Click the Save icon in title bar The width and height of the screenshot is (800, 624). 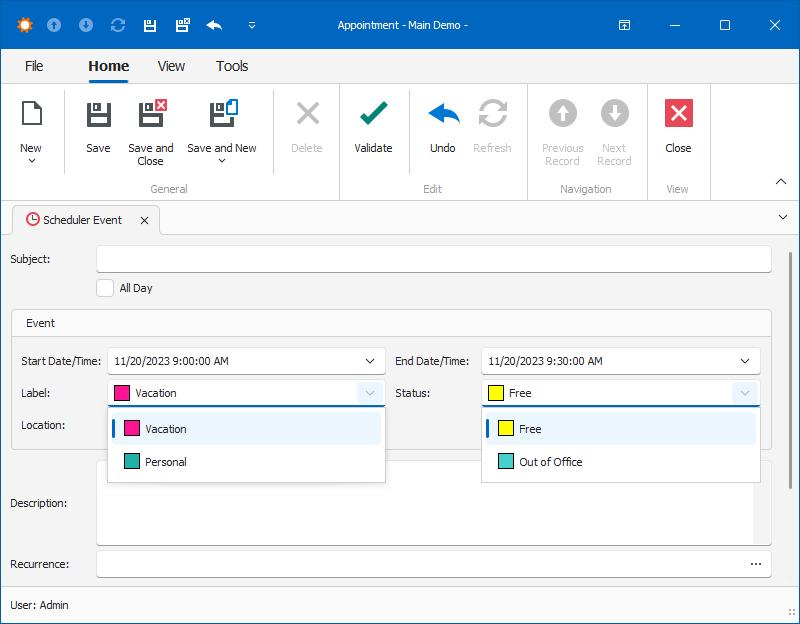[149, 26]
